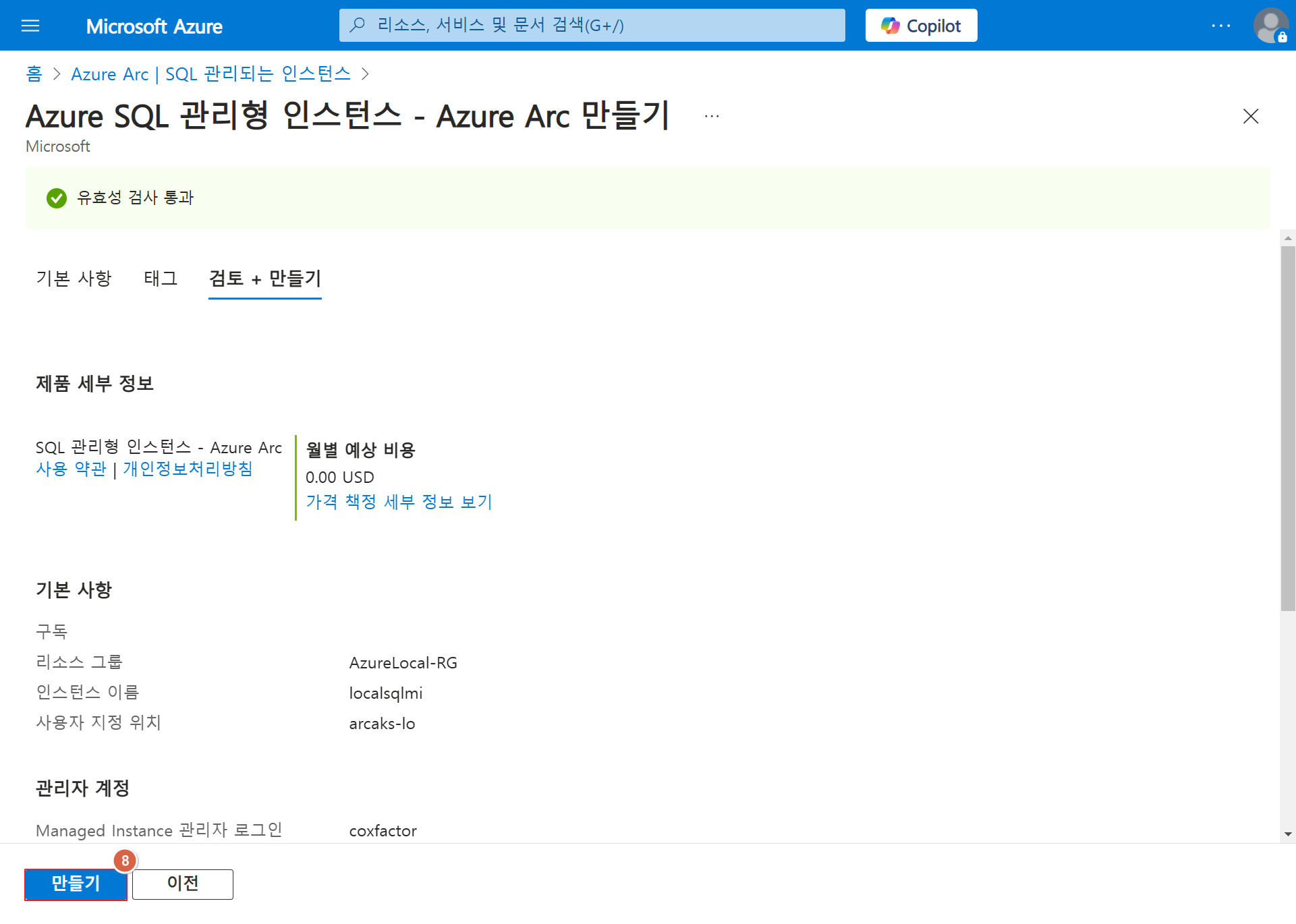Open the hamburger portal menu

[x=30, y=26]
